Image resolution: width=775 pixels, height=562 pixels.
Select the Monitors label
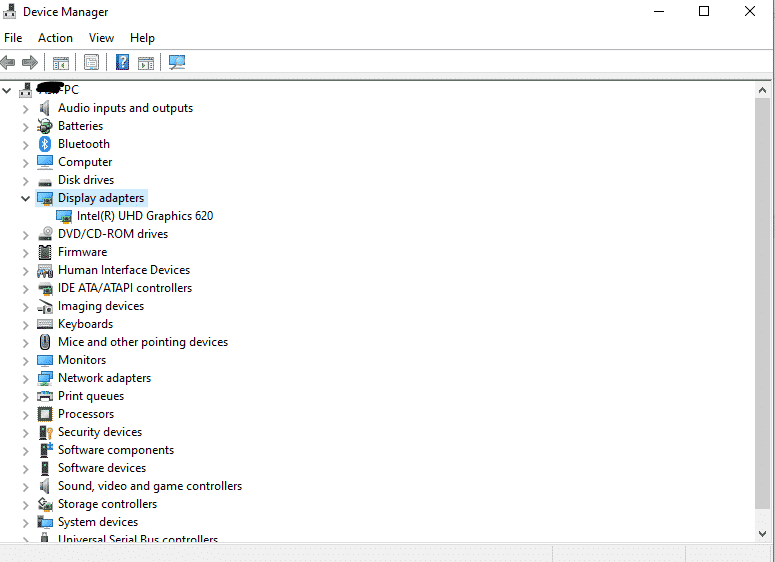tap(82, 360)
